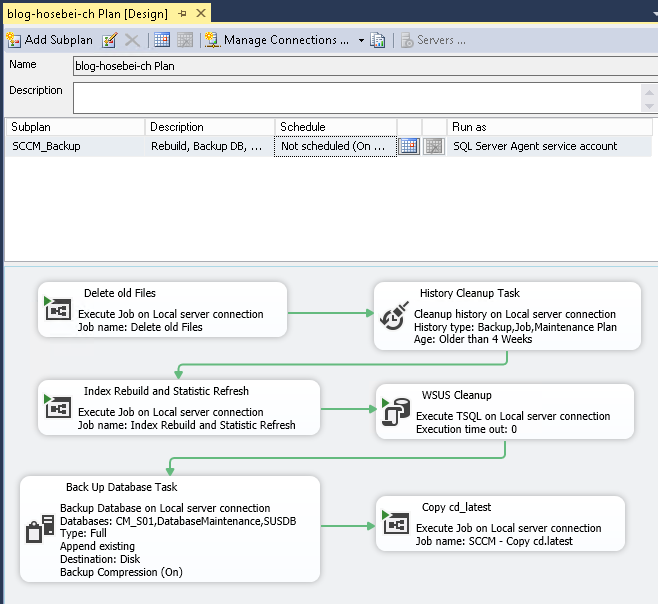Click the 'Back Up Database Task' title

(122, 487)
